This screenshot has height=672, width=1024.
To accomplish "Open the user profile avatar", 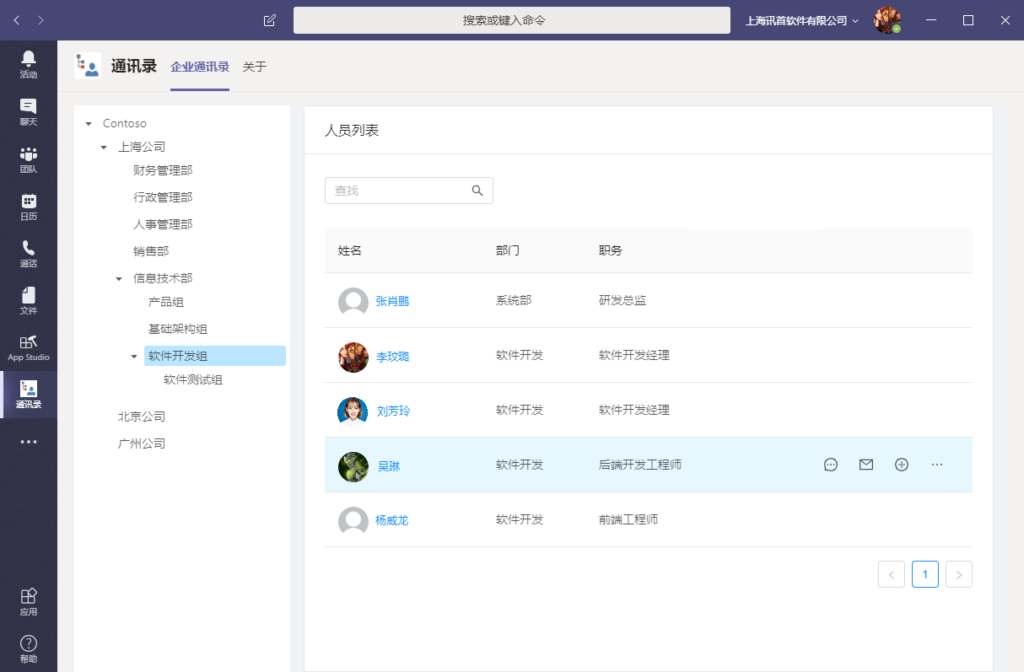I will point(888,20).
